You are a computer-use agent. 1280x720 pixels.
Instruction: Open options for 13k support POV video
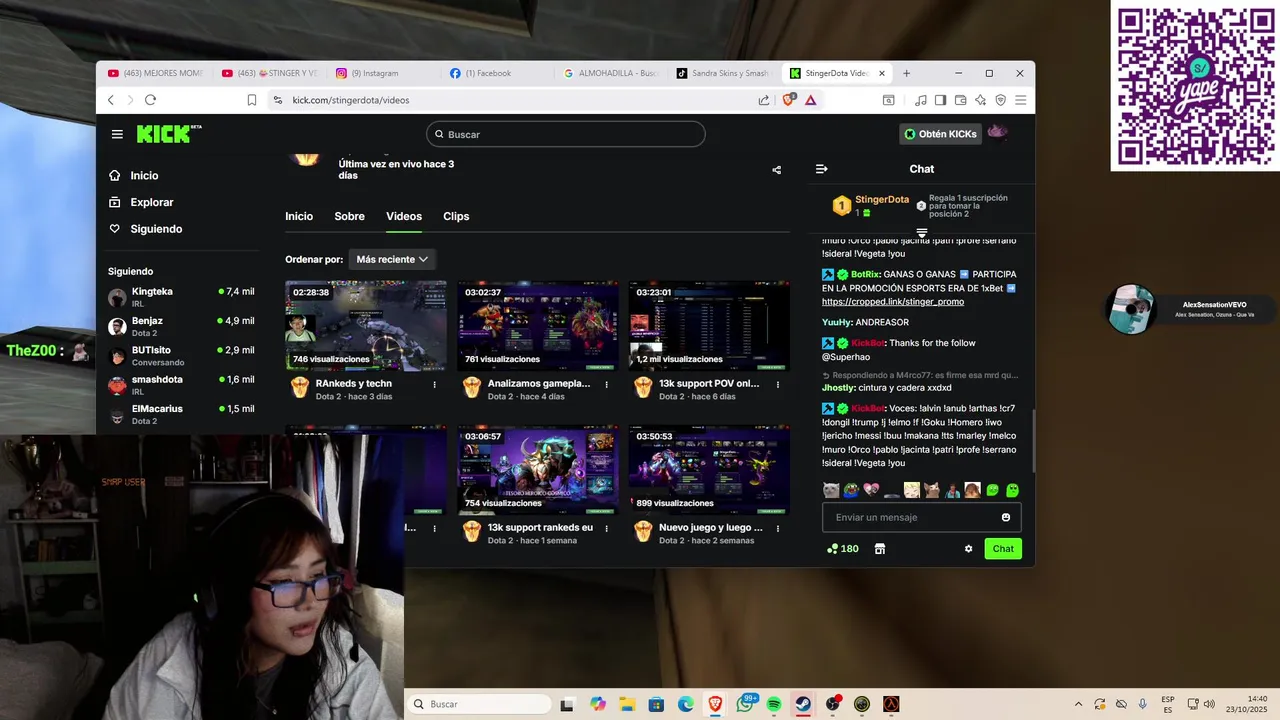coord(778,384)
